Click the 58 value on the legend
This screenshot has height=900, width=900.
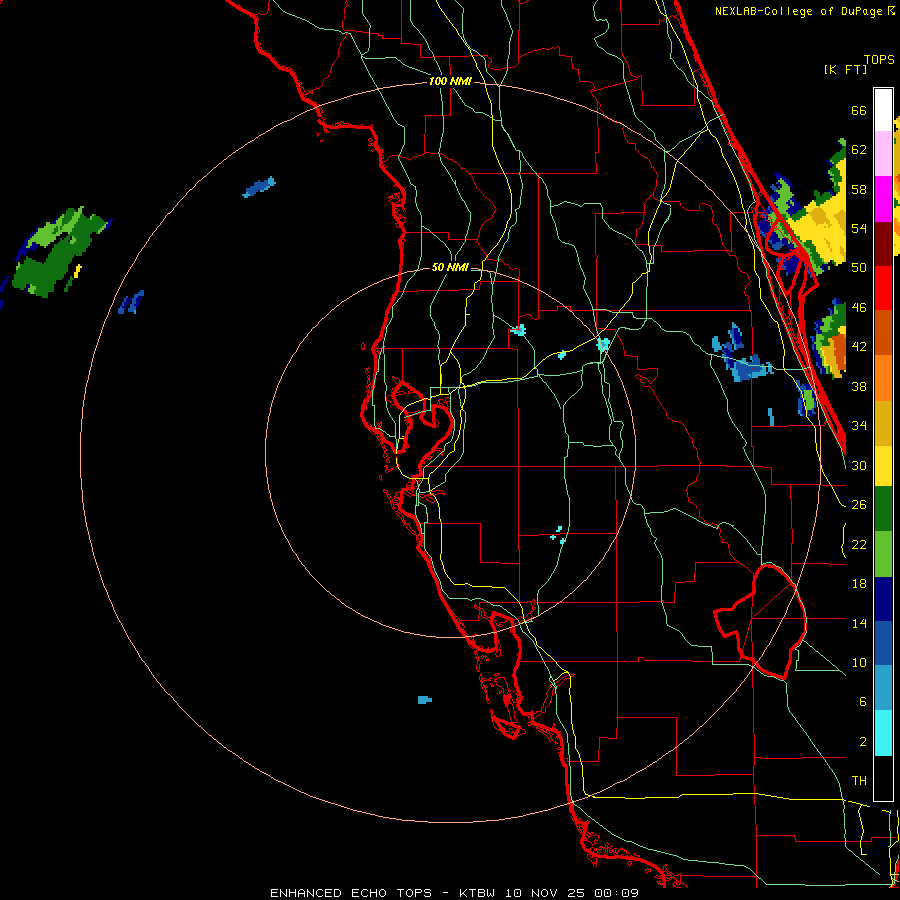pyautogui.click(x=859, y=189)
